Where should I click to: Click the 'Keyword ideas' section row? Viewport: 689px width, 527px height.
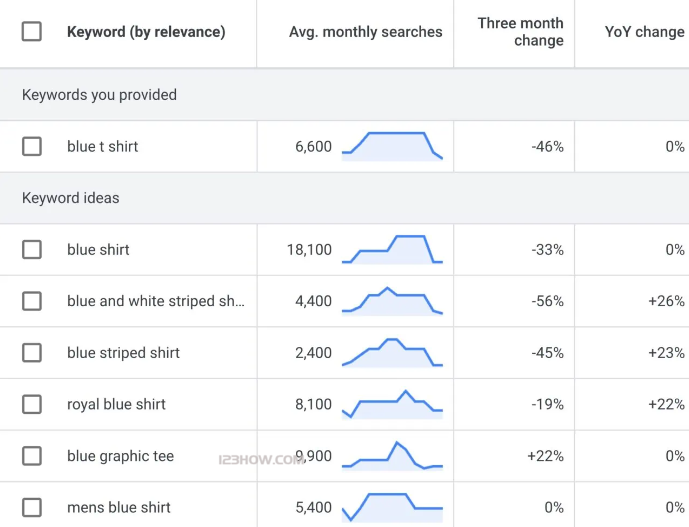[x=71, y=198]
